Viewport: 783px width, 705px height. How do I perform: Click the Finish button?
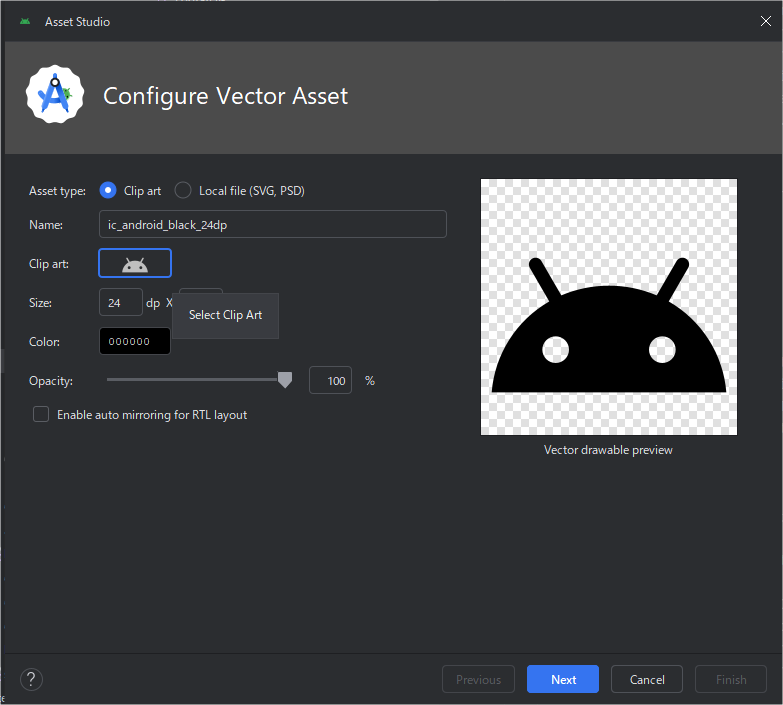click(731, 680)
